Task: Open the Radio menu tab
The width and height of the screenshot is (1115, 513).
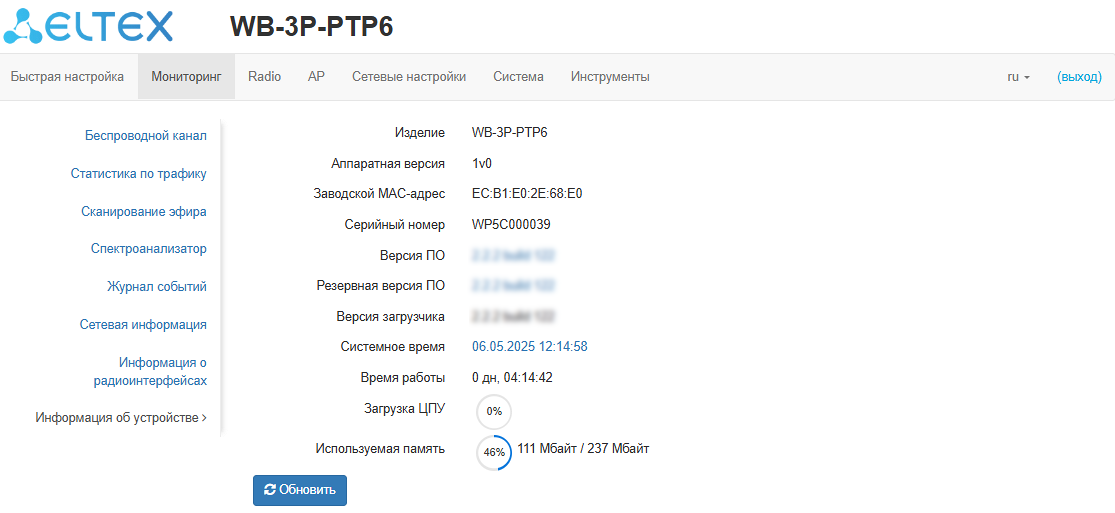Action: pyautogui.click(x=265, y=77)
